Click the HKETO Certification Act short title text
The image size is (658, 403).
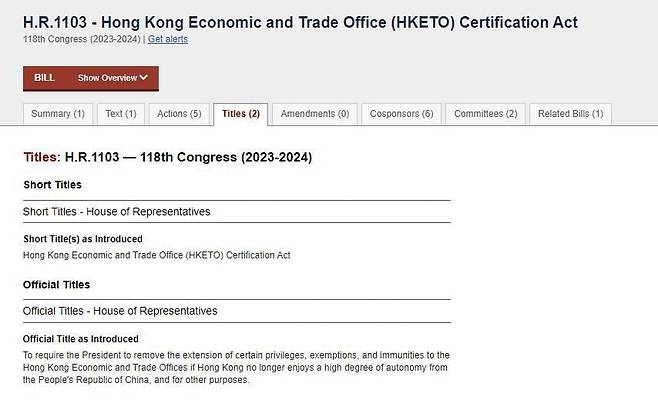[x=157, y=255]
